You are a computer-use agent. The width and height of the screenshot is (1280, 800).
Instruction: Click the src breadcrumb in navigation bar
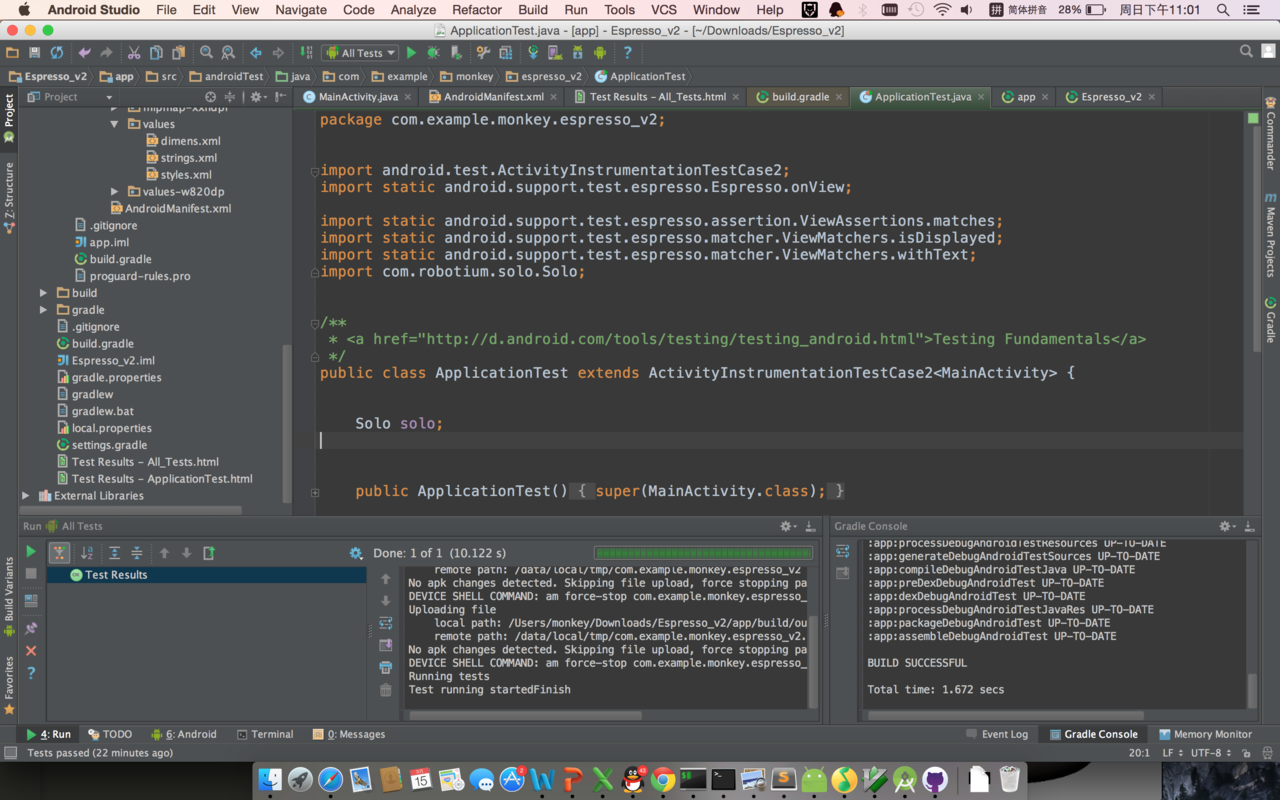(x=161, y=76)
